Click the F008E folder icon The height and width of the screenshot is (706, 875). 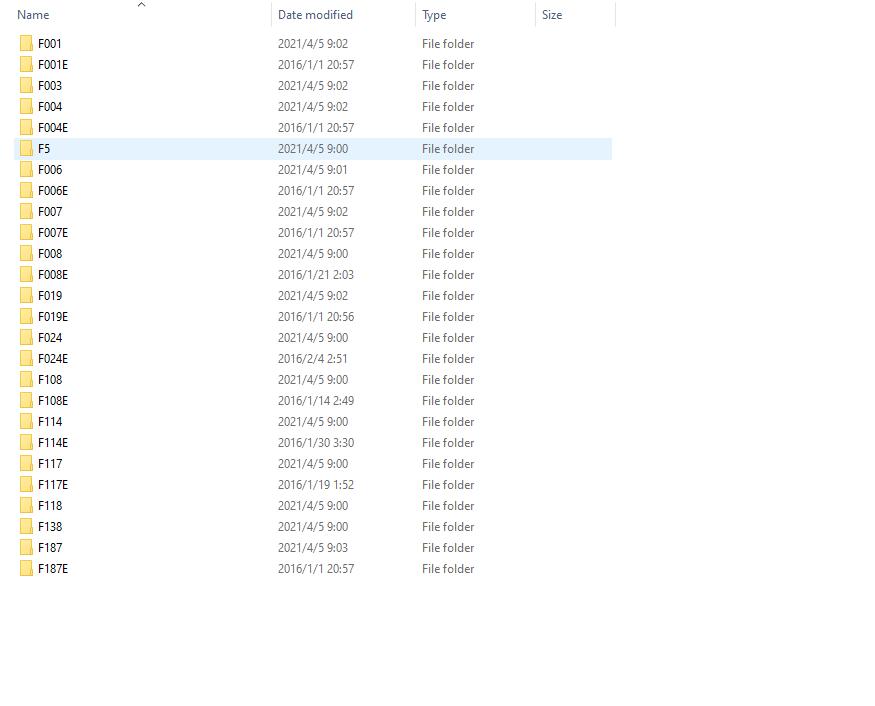[26, 275]
